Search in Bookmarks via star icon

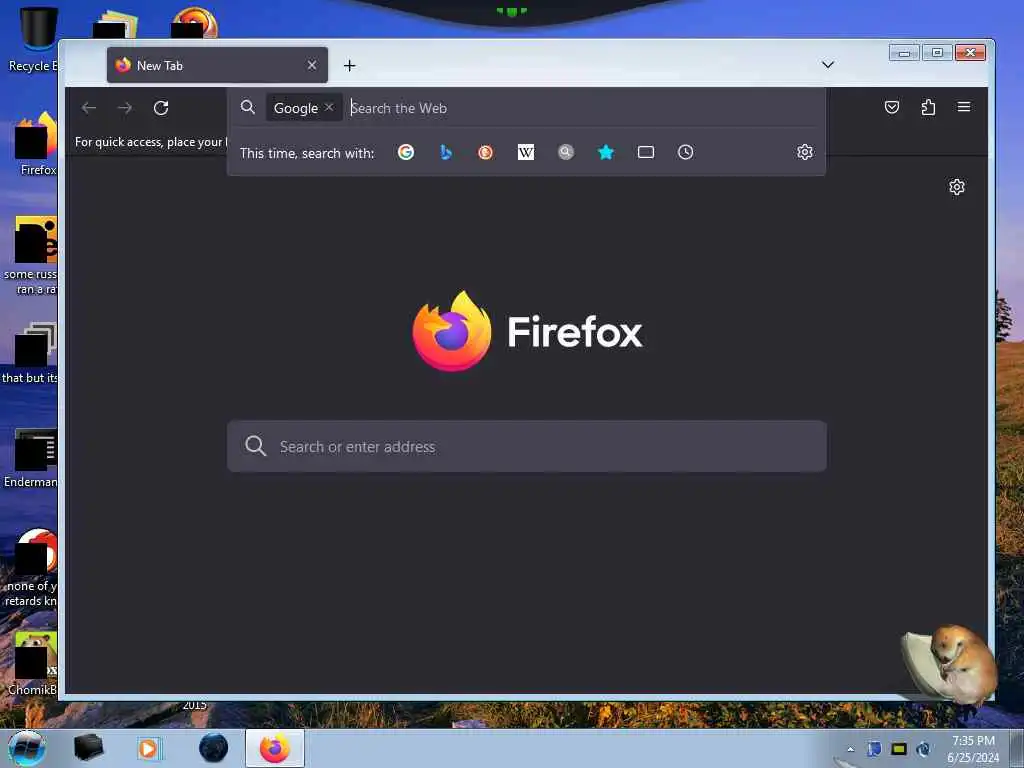point(606,152)
